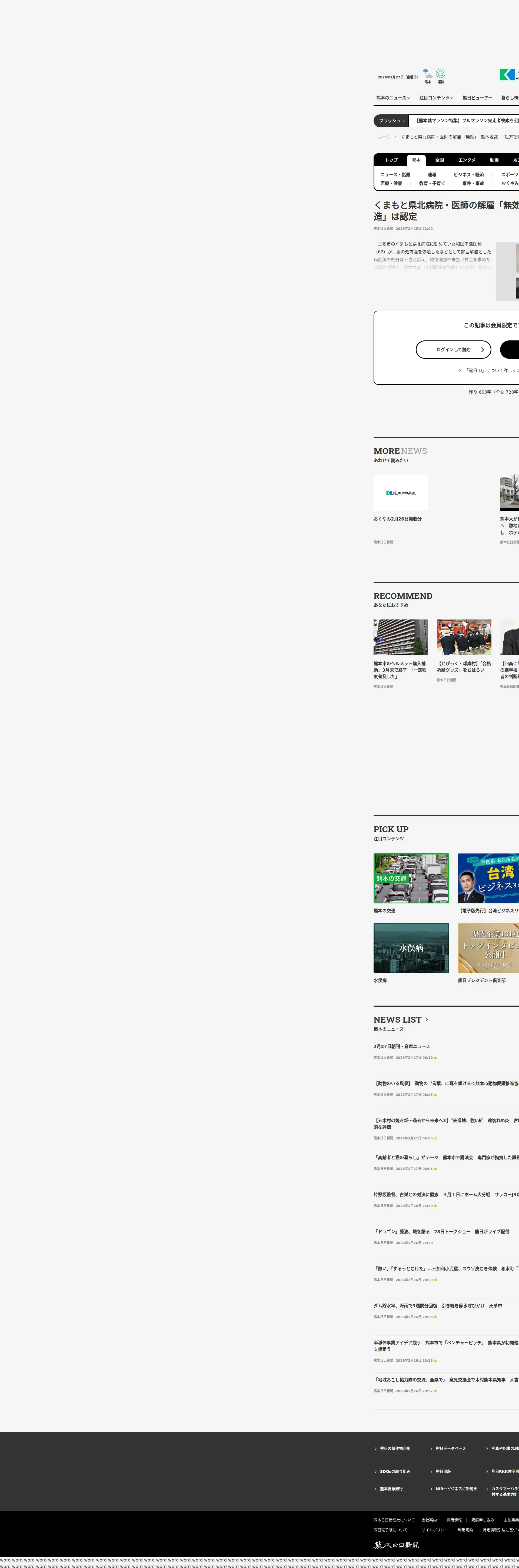Screen dimensions: 519x1568
Task: Open the フラッシュ news ticker label
Action: tap(391, 121)
